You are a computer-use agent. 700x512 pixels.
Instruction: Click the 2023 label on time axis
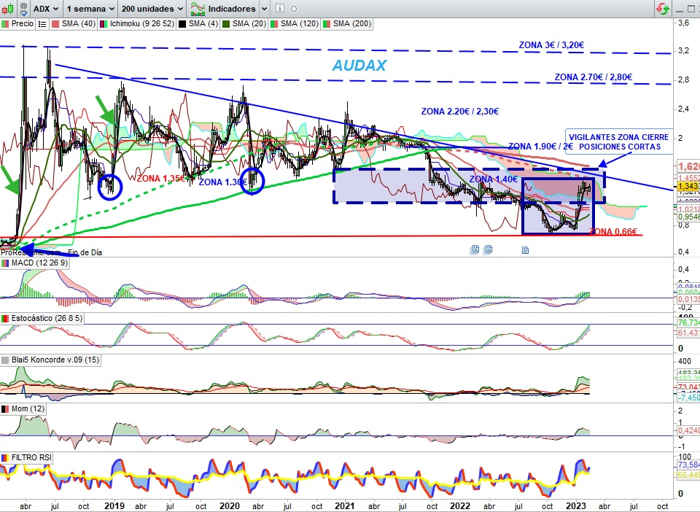coord(575,506)
